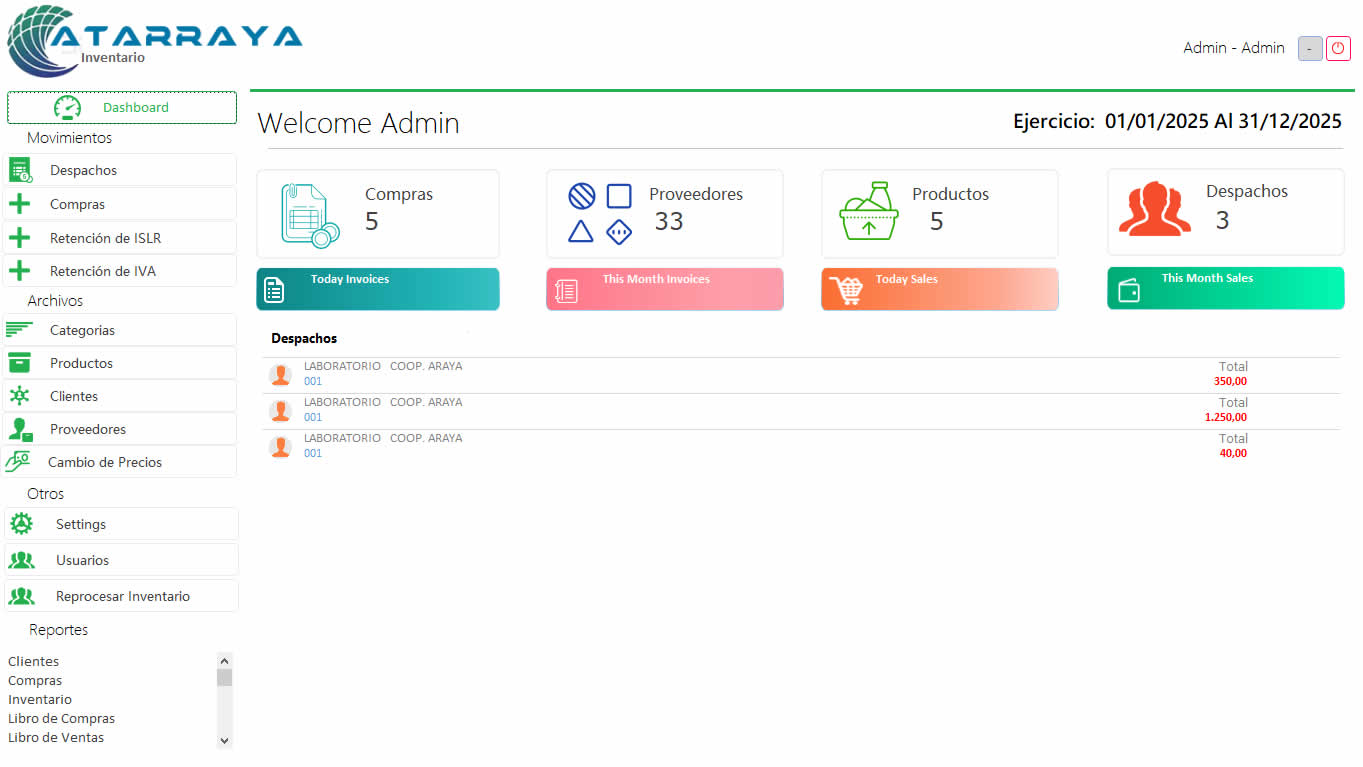Image resolution: width=1363 pixels, height=767 pixels.
Task: Click the Categorias list icon in sidebar
Action: coord(19,330)
